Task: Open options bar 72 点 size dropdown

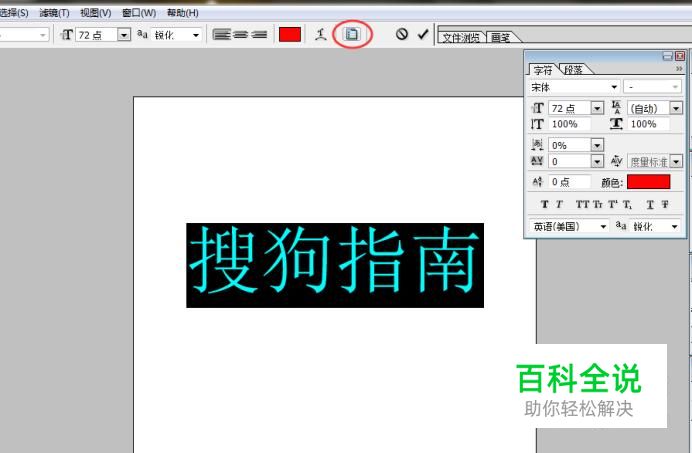Action: 124,34
